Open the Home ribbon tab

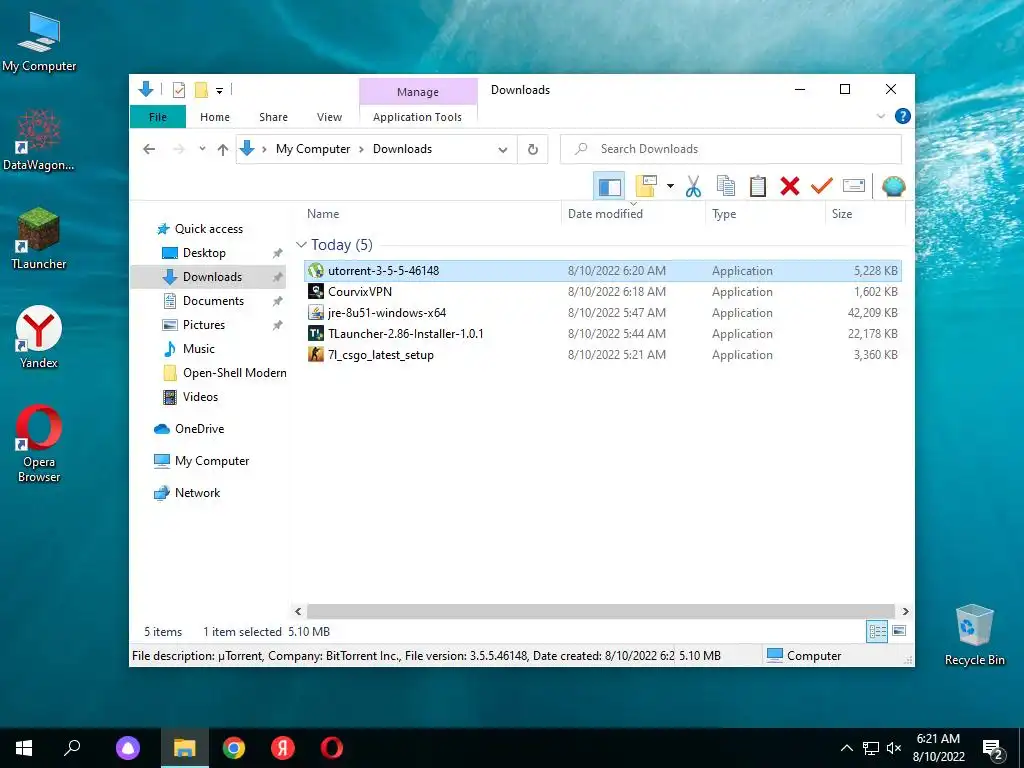(215, 117)
